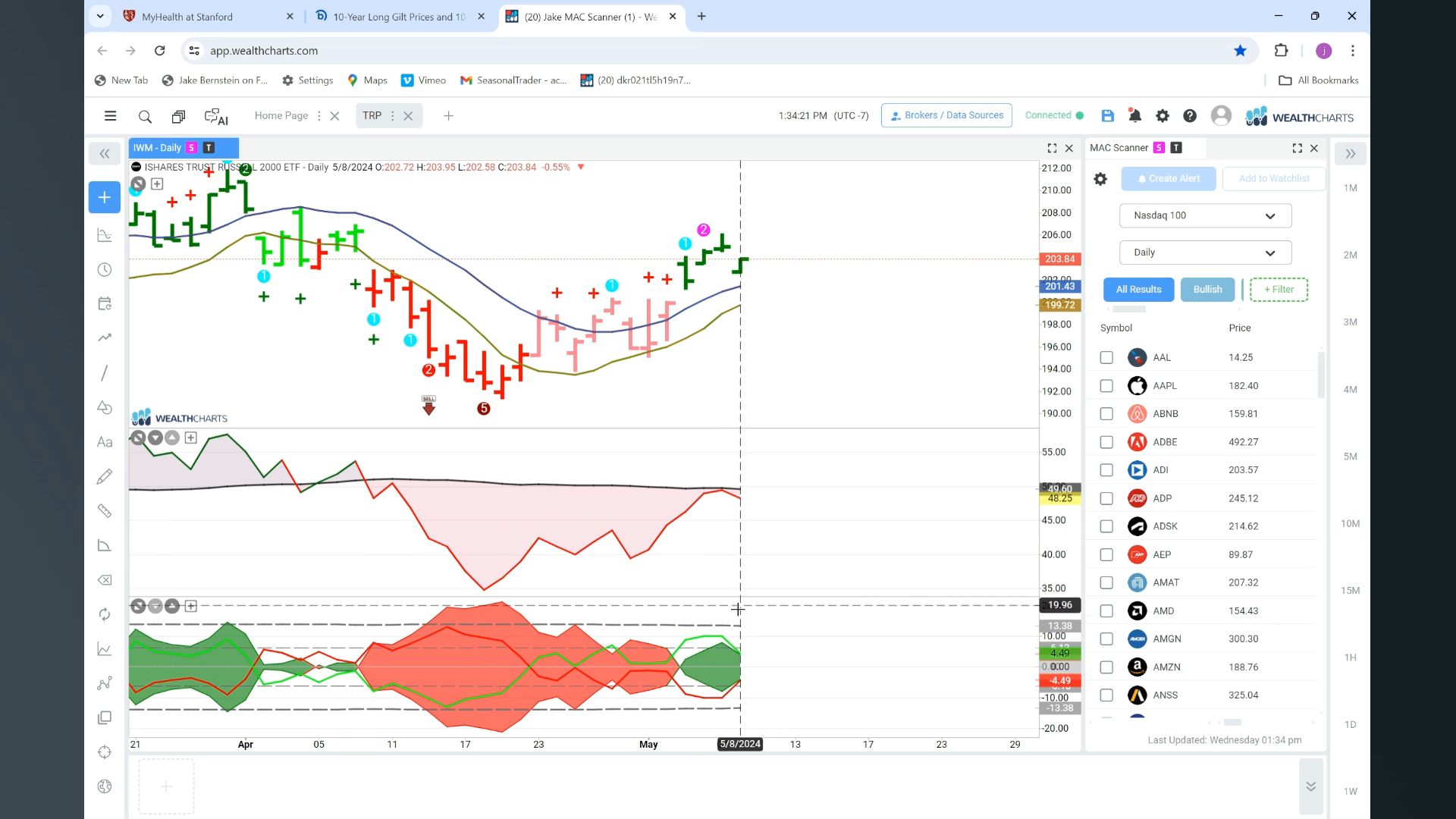
Task: Select the pencil drawing tool
Action: coord(105,476)
